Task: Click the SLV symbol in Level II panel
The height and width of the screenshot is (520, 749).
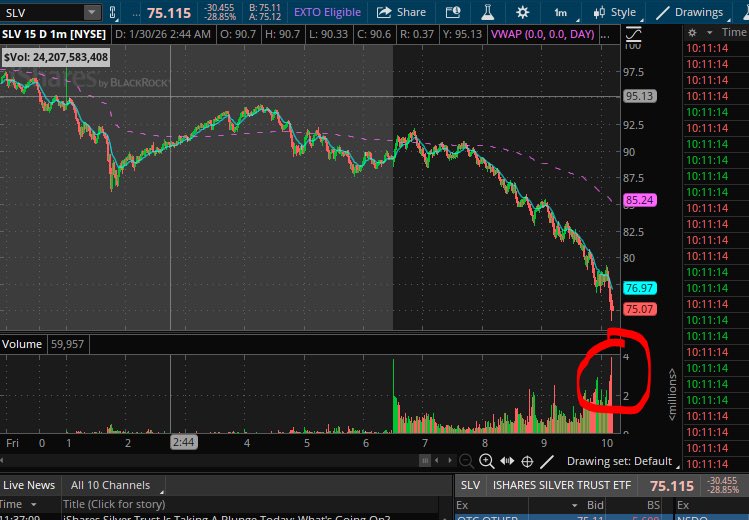Action: click(470, 486)
